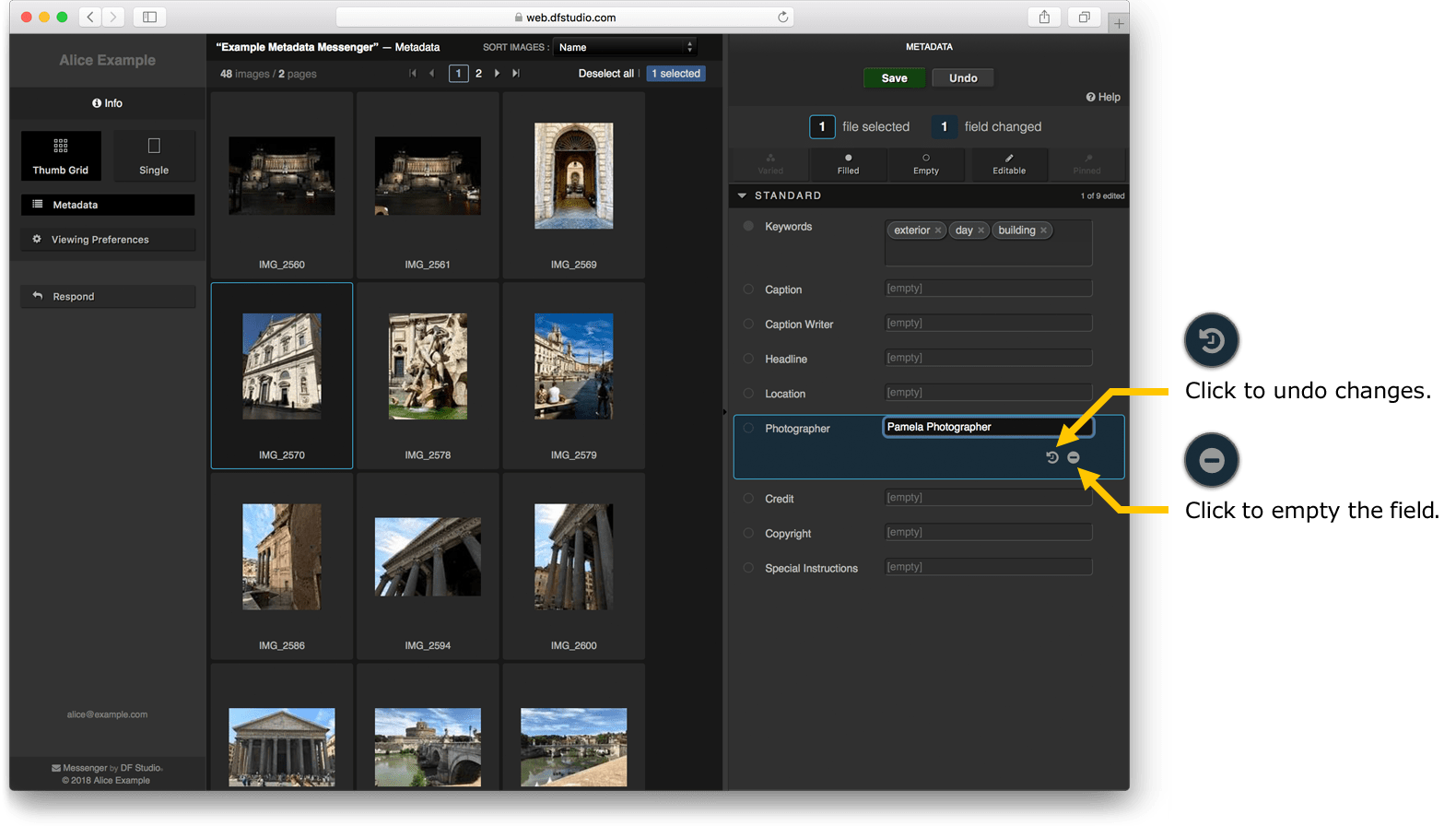1456x826 pixels.
Task: Switch to Thumb Grid view
Action: [61, 155]
